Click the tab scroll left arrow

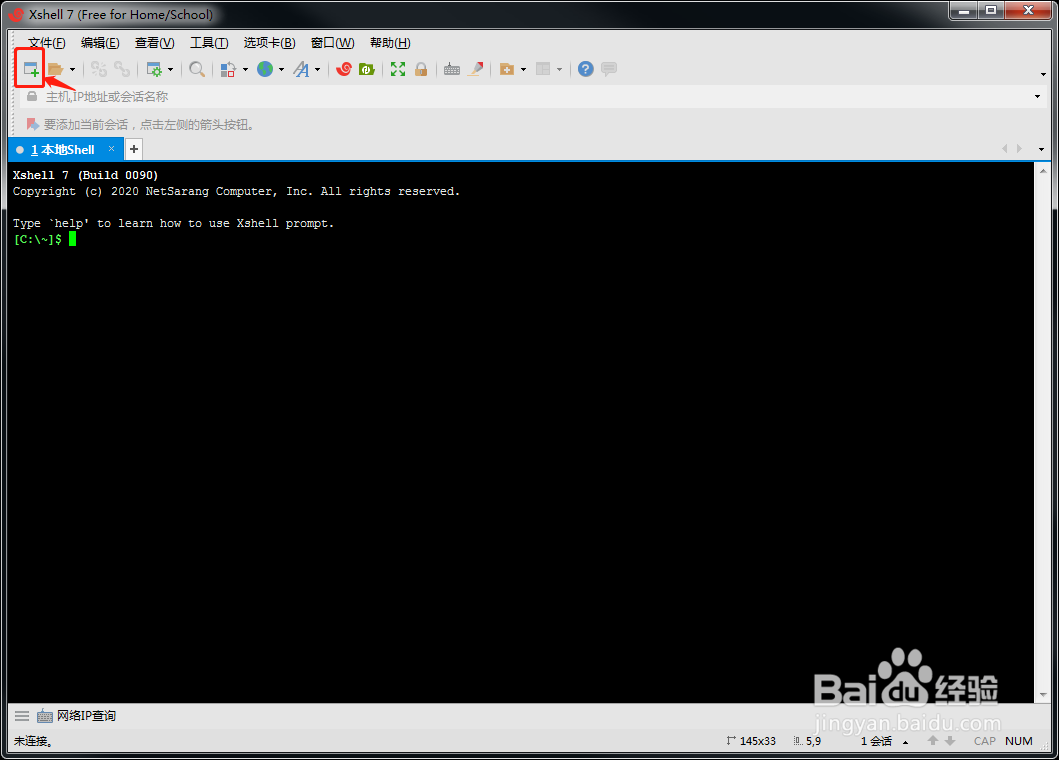click(1004, 149)
